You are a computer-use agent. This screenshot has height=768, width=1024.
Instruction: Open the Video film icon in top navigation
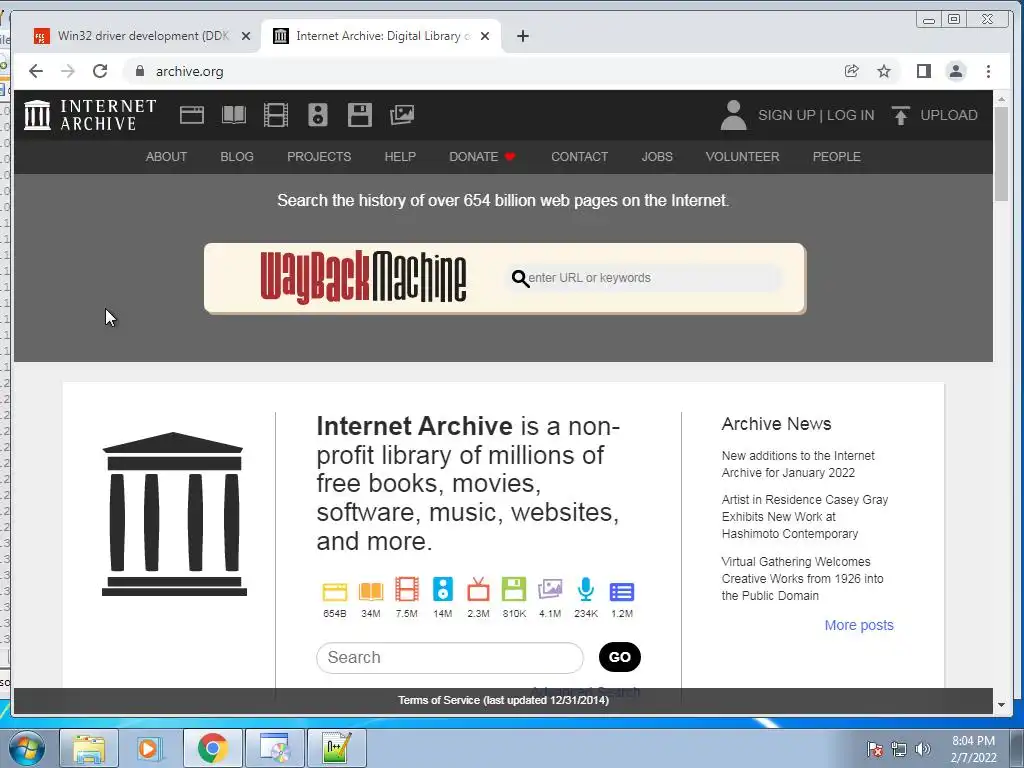[276, 115]
